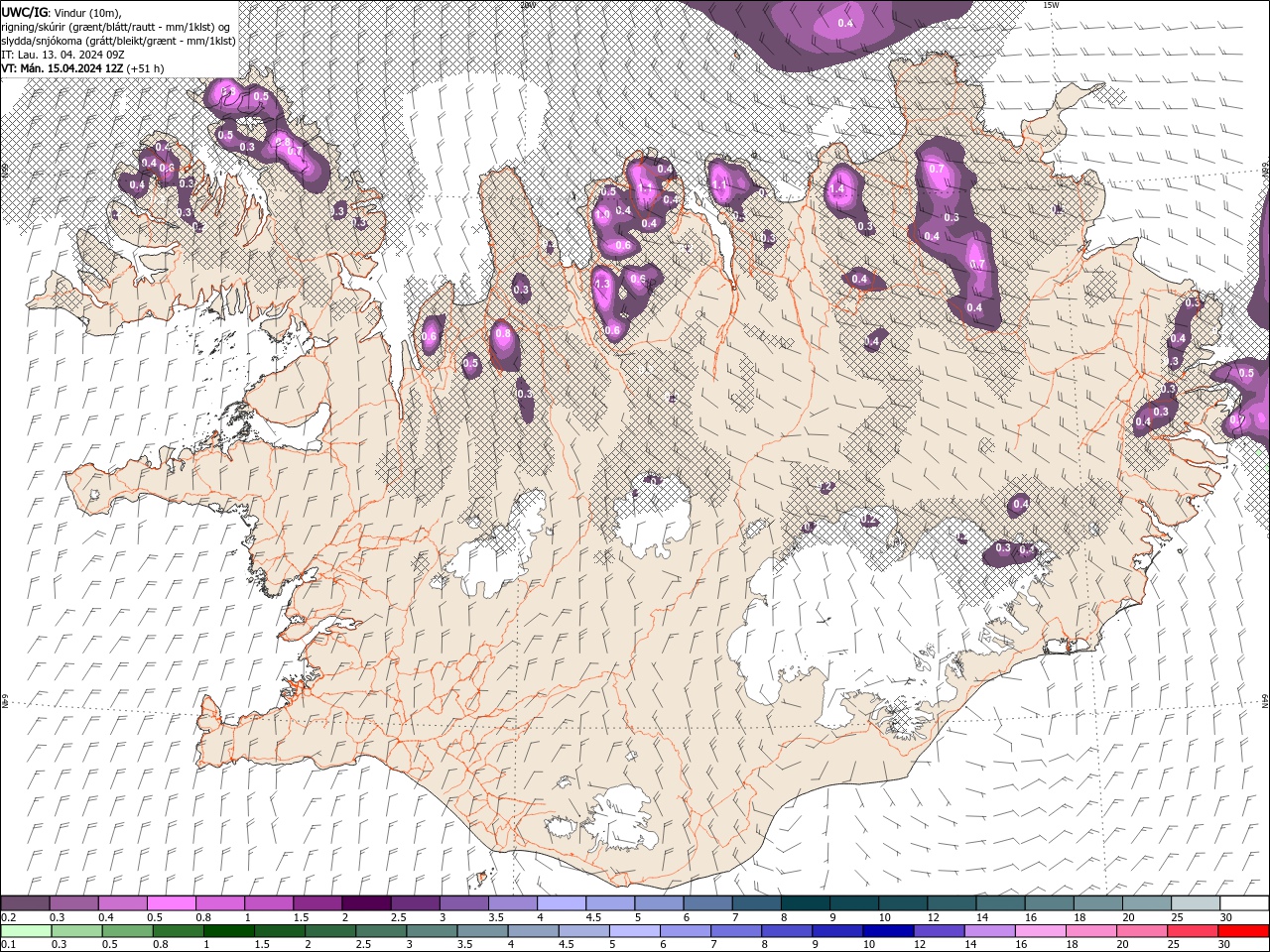Pick the pale lavender 5 rain-scale swatch
This screenshot has width=1270, height=952.
pyautogui.click(x=634, y=930)
